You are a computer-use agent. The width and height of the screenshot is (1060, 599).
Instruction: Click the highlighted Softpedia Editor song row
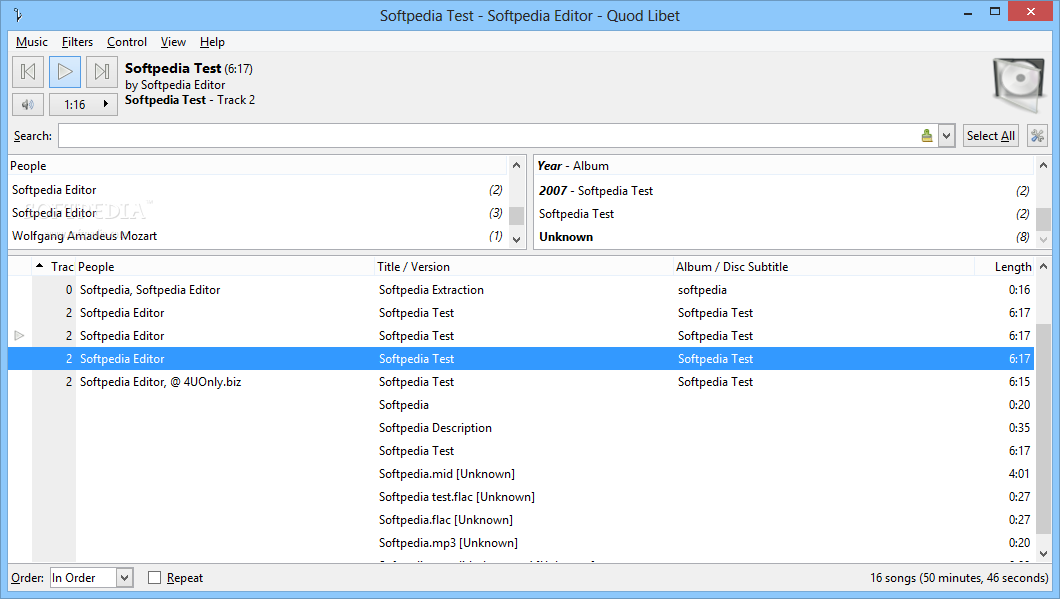(521, 359)
